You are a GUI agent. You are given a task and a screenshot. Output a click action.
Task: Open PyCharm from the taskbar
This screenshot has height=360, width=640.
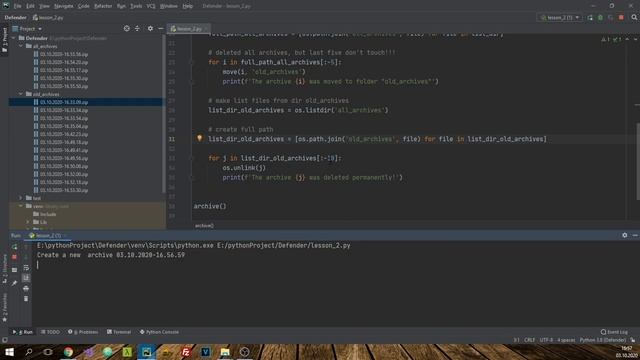tap(147, 352)
